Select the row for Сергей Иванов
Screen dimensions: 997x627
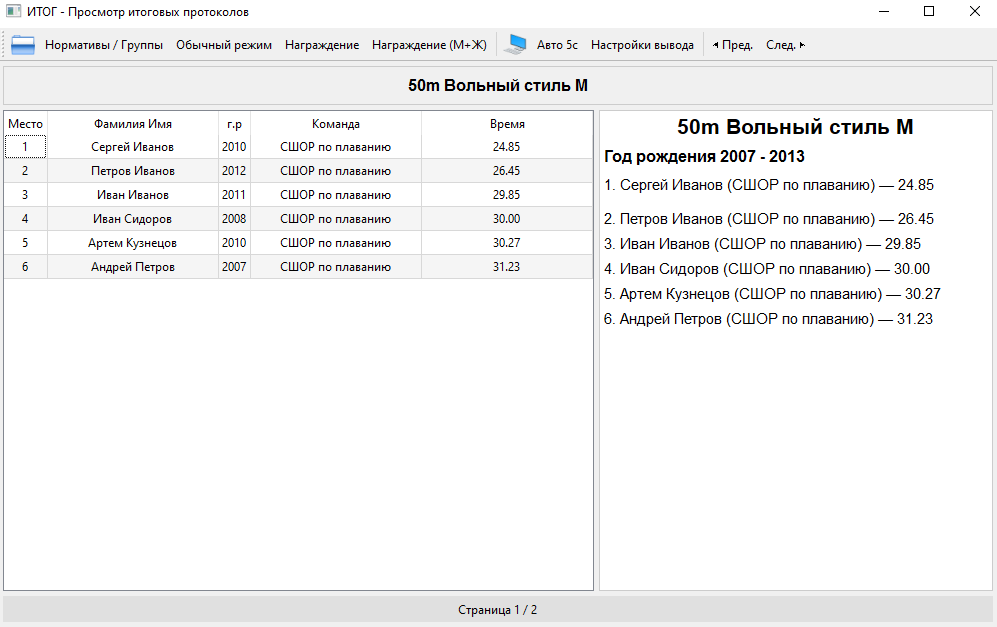tap(298, 147)
